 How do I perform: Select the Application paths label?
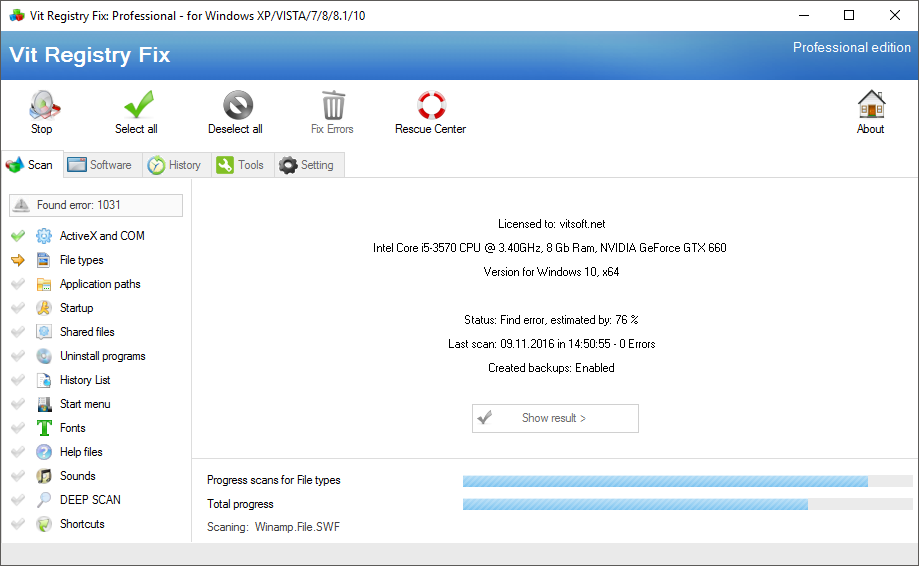[100, 284]
